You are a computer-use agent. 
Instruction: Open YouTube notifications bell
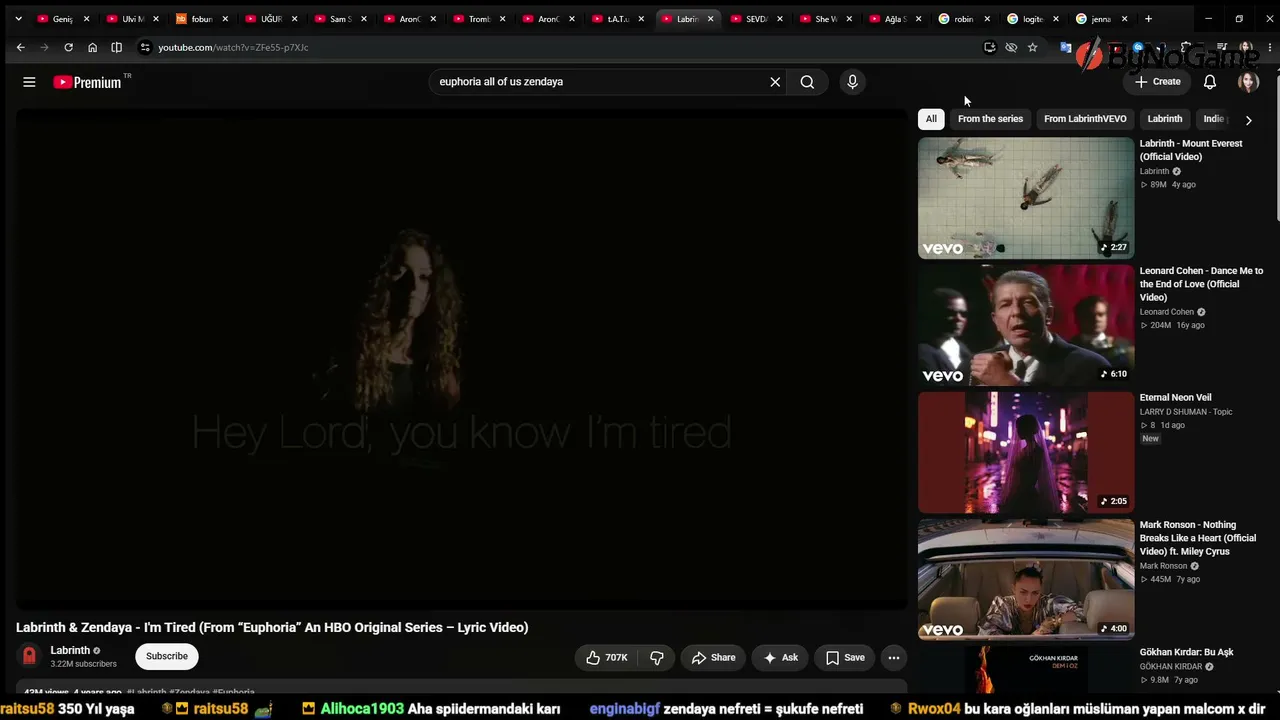(x=1210, y=82)
